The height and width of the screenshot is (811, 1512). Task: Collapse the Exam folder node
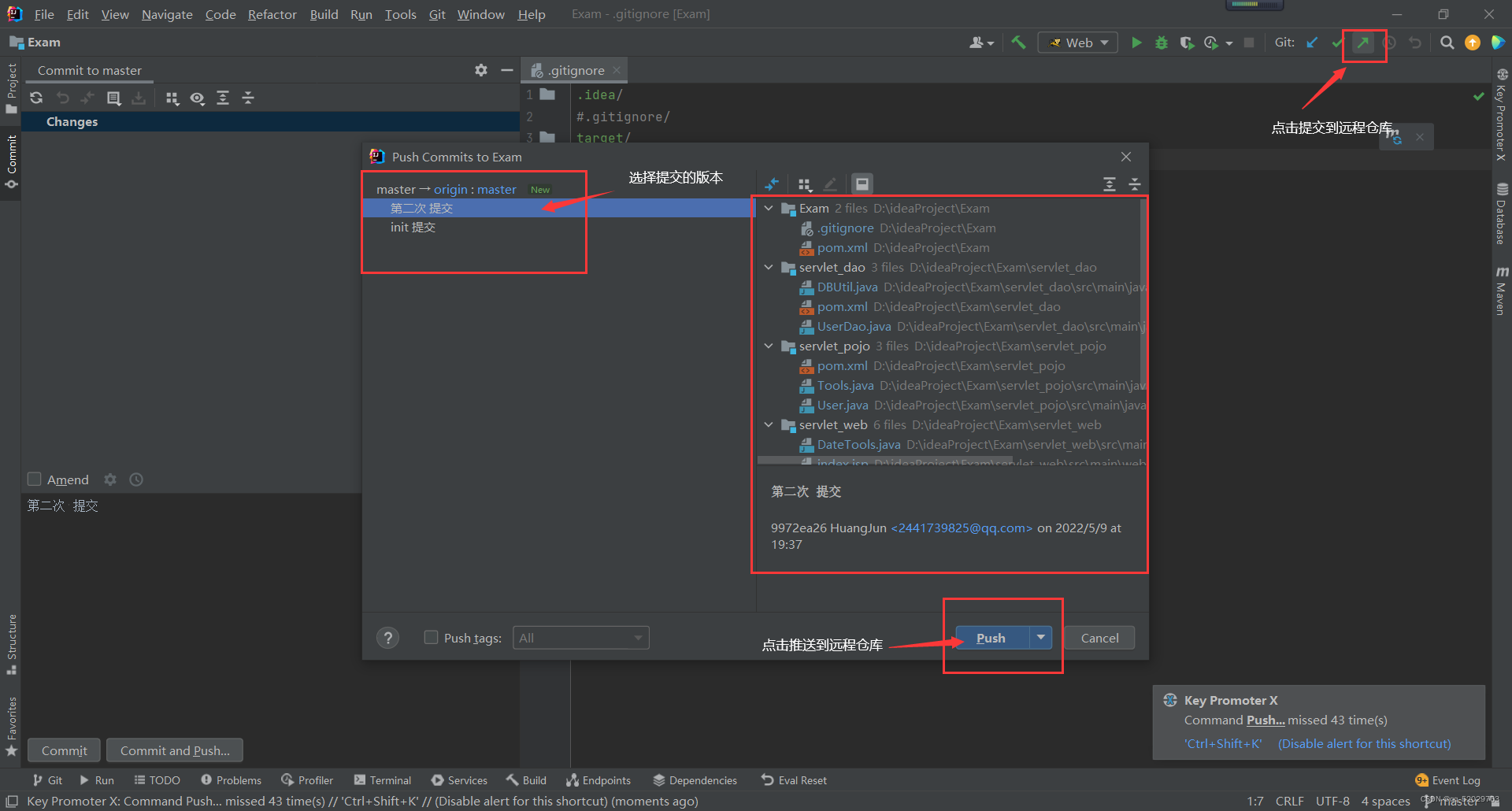point(769,208)
